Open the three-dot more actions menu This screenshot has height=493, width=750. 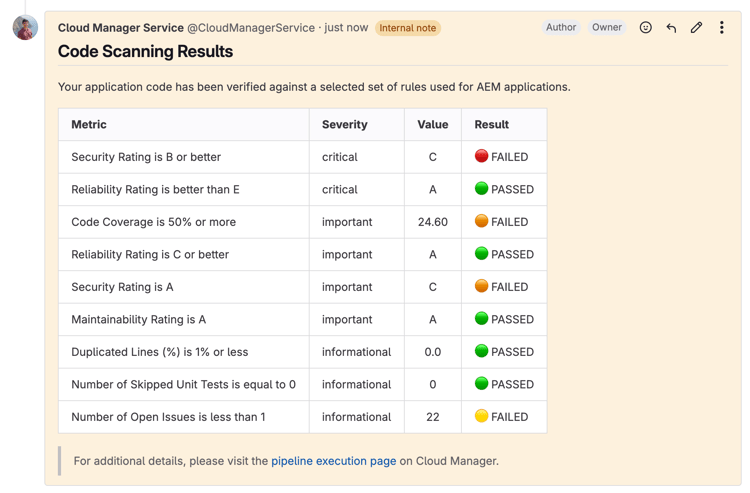click(721, 28)
